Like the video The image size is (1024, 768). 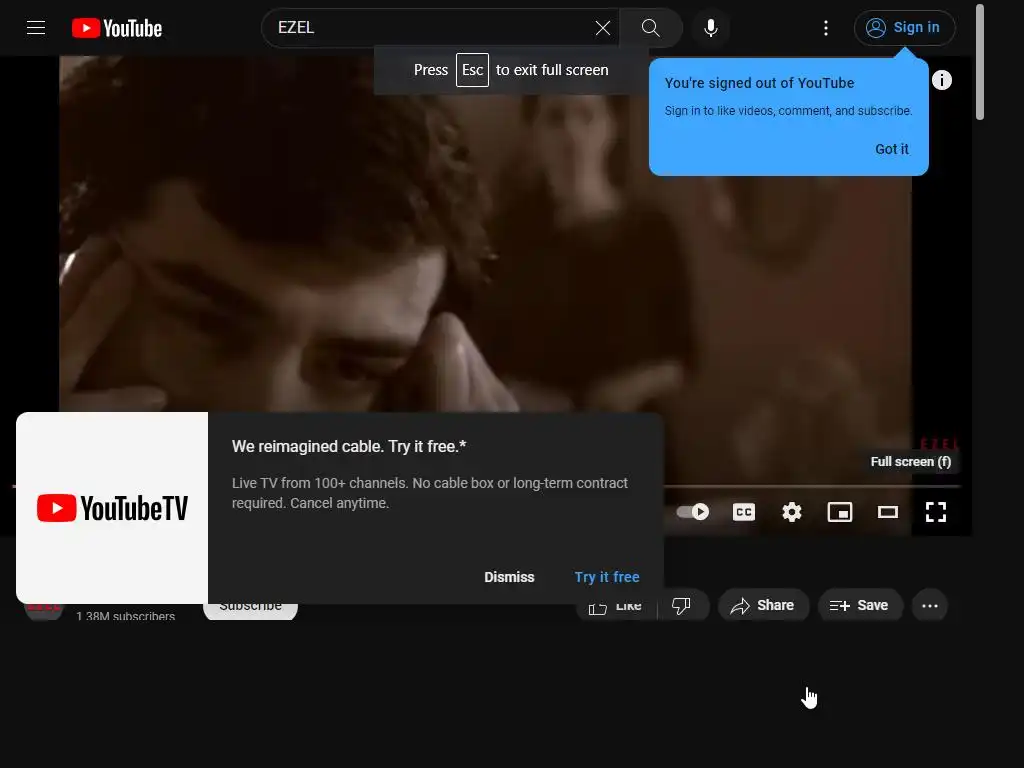[x=615, y=606]
